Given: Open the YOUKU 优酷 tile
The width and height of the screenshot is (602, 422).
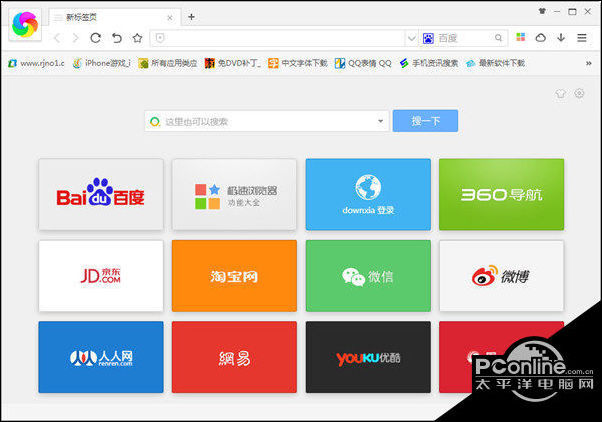Looking at the screenshot, I should 368,357.
